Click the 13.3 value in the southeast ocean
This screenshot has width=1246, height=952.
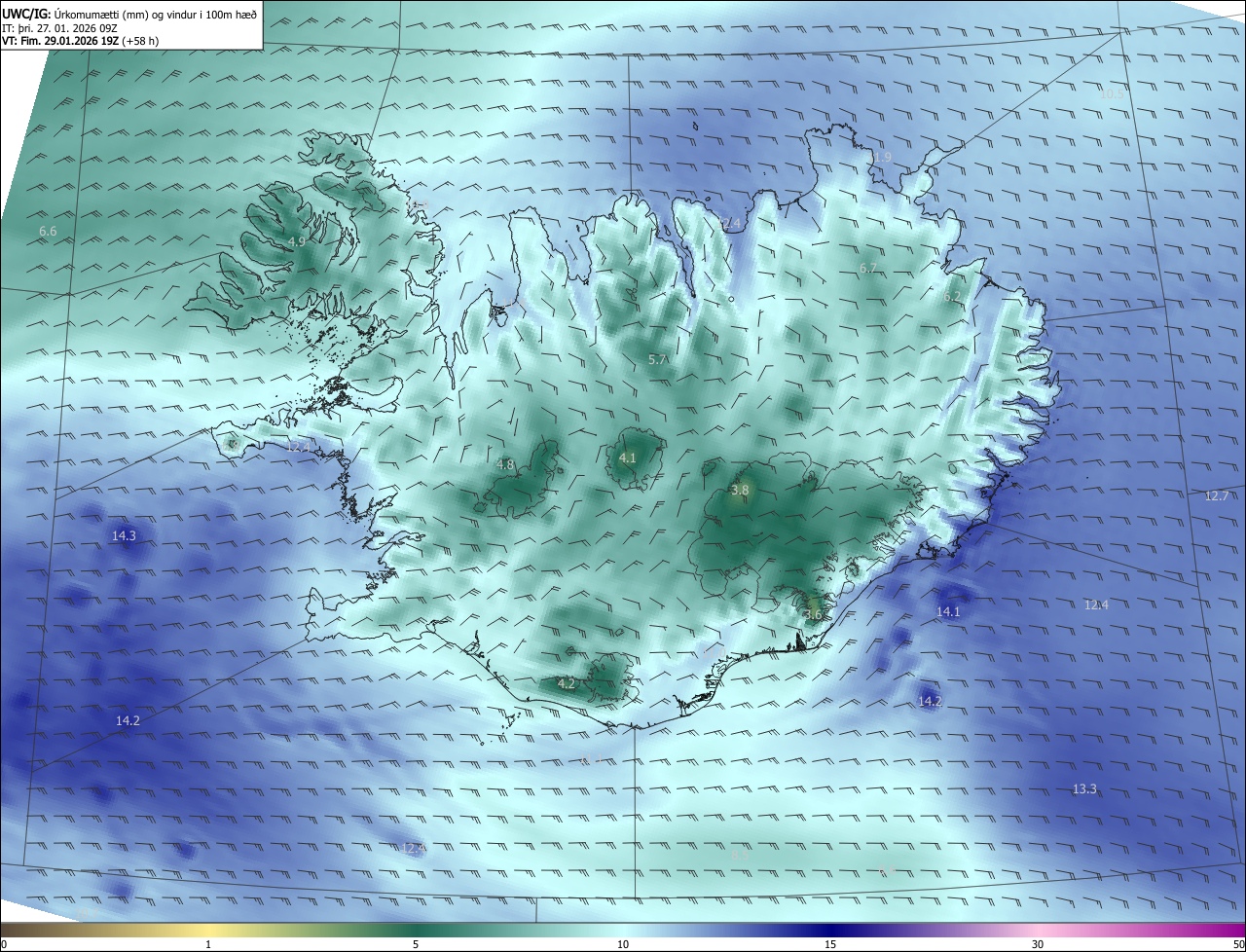[1084, 789]
